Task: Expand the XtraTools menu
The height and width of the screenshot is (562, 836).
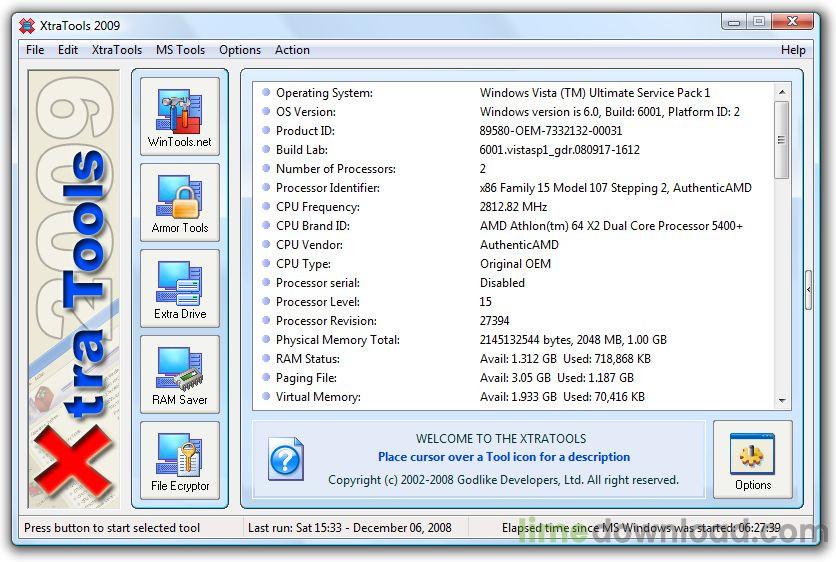Action: [x=117, y=50]
